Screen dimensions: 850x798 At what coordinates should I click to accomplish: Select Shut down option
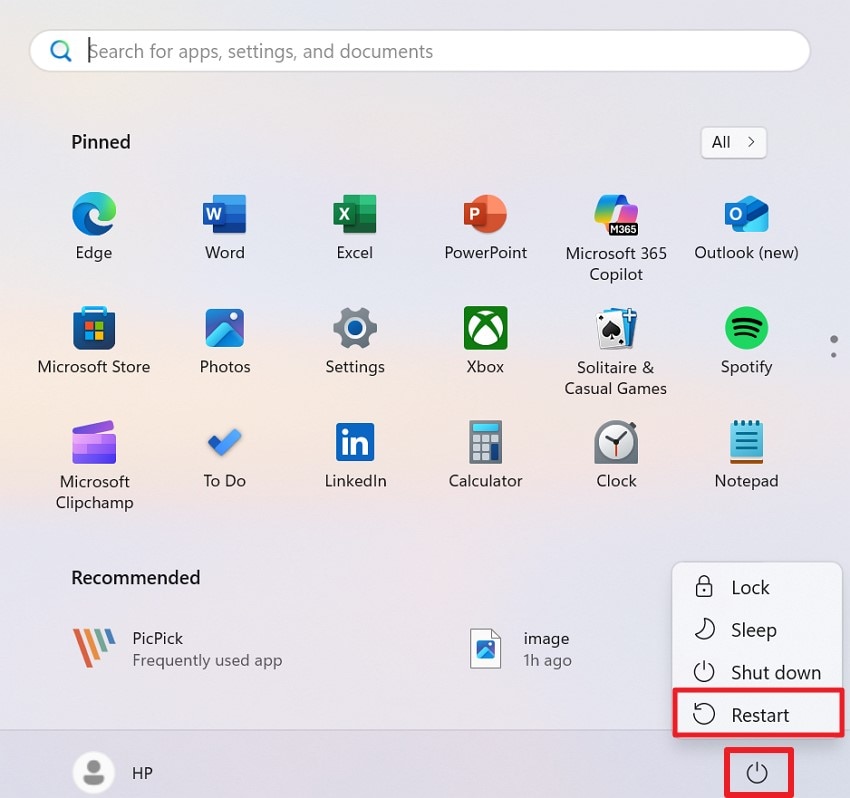coord(757,672)
